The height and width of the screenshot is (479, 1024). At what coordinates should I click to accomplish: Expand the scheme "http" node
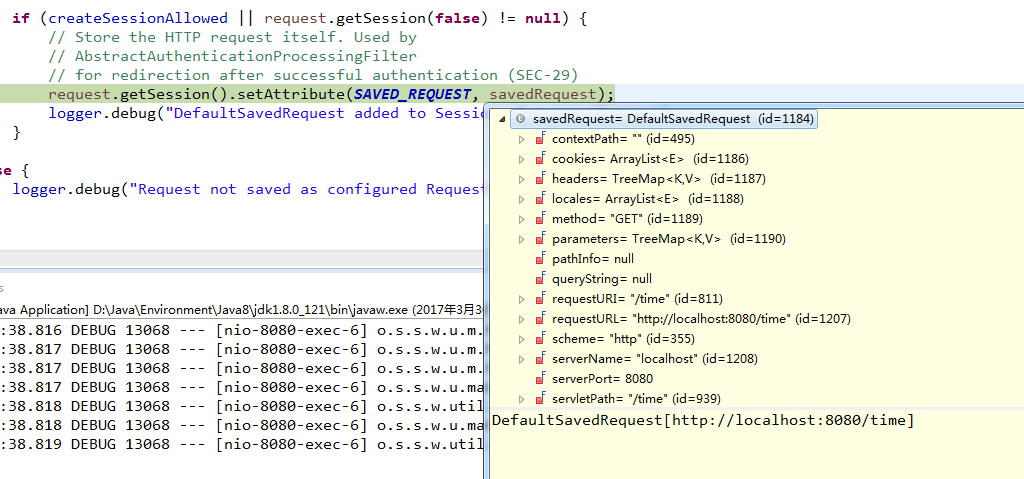(521, 339)
